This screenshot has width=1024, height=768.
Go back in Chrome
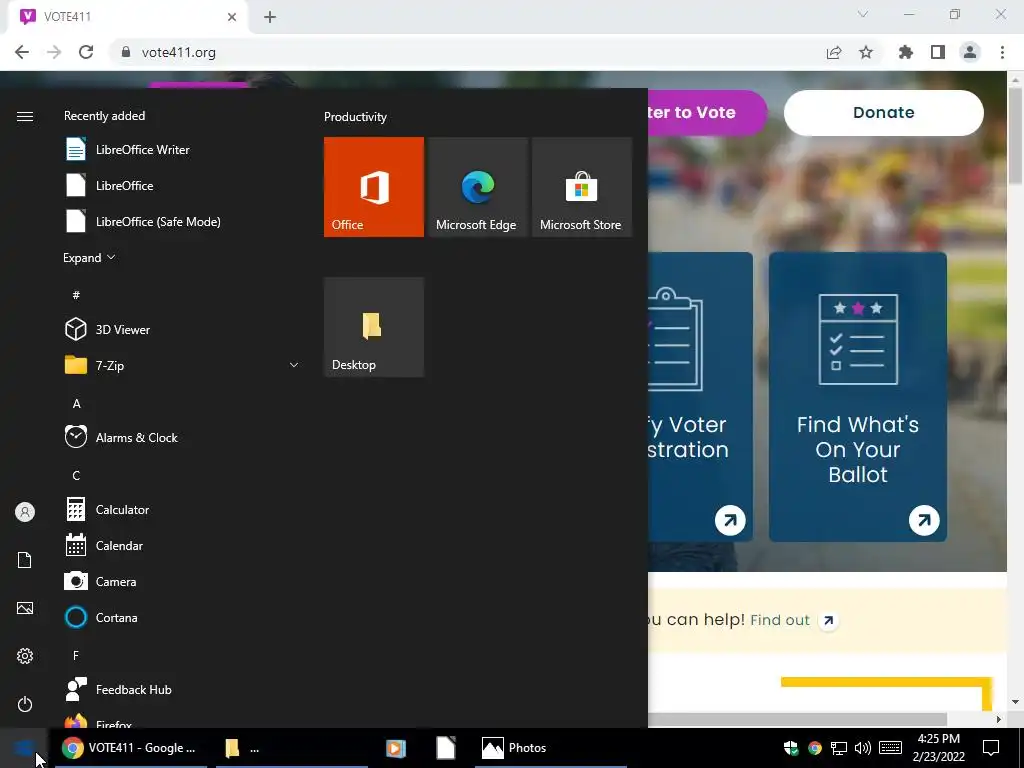tap(22, 52)
